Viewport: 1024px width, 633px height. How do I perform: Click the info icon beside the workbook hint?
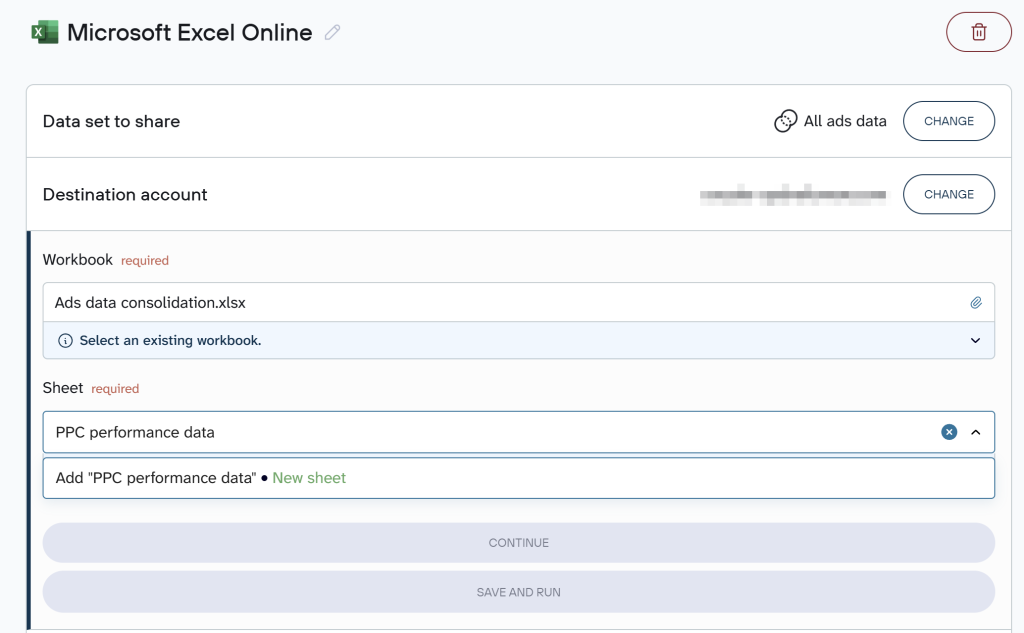(66, 340)
